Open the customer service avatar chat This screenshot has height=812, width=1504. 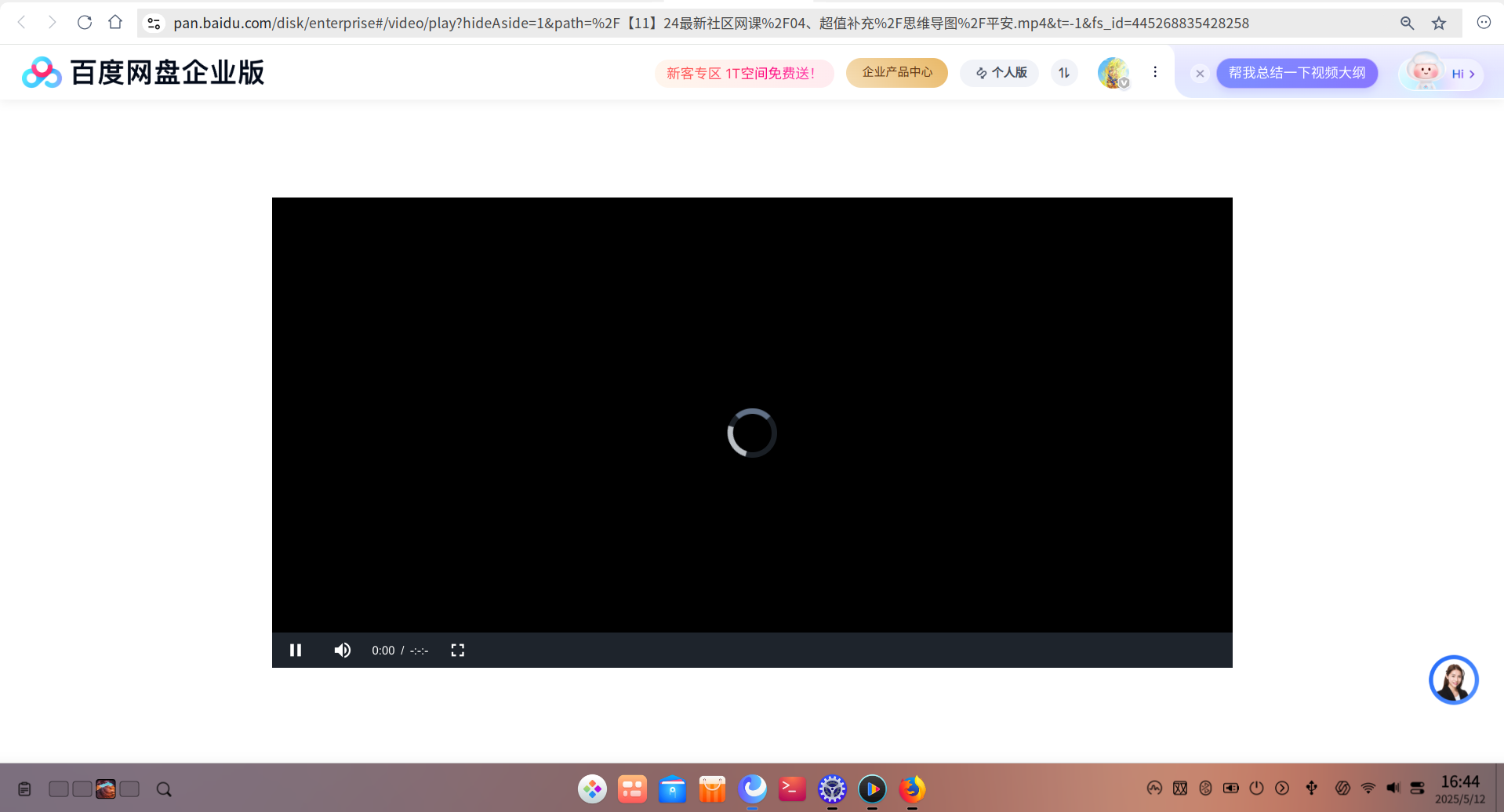pos(1453,680)
